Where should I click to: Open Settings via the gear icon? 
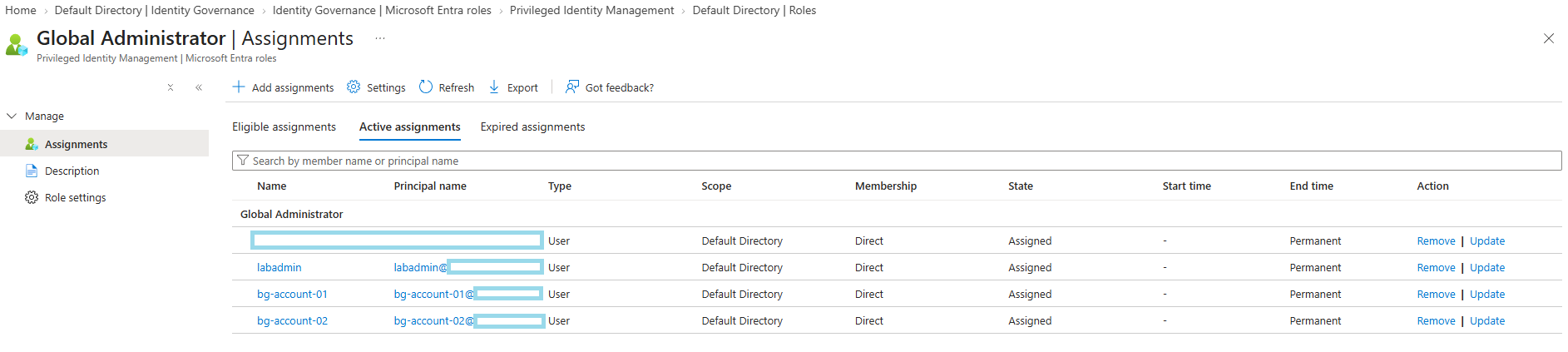click(354, 87)
